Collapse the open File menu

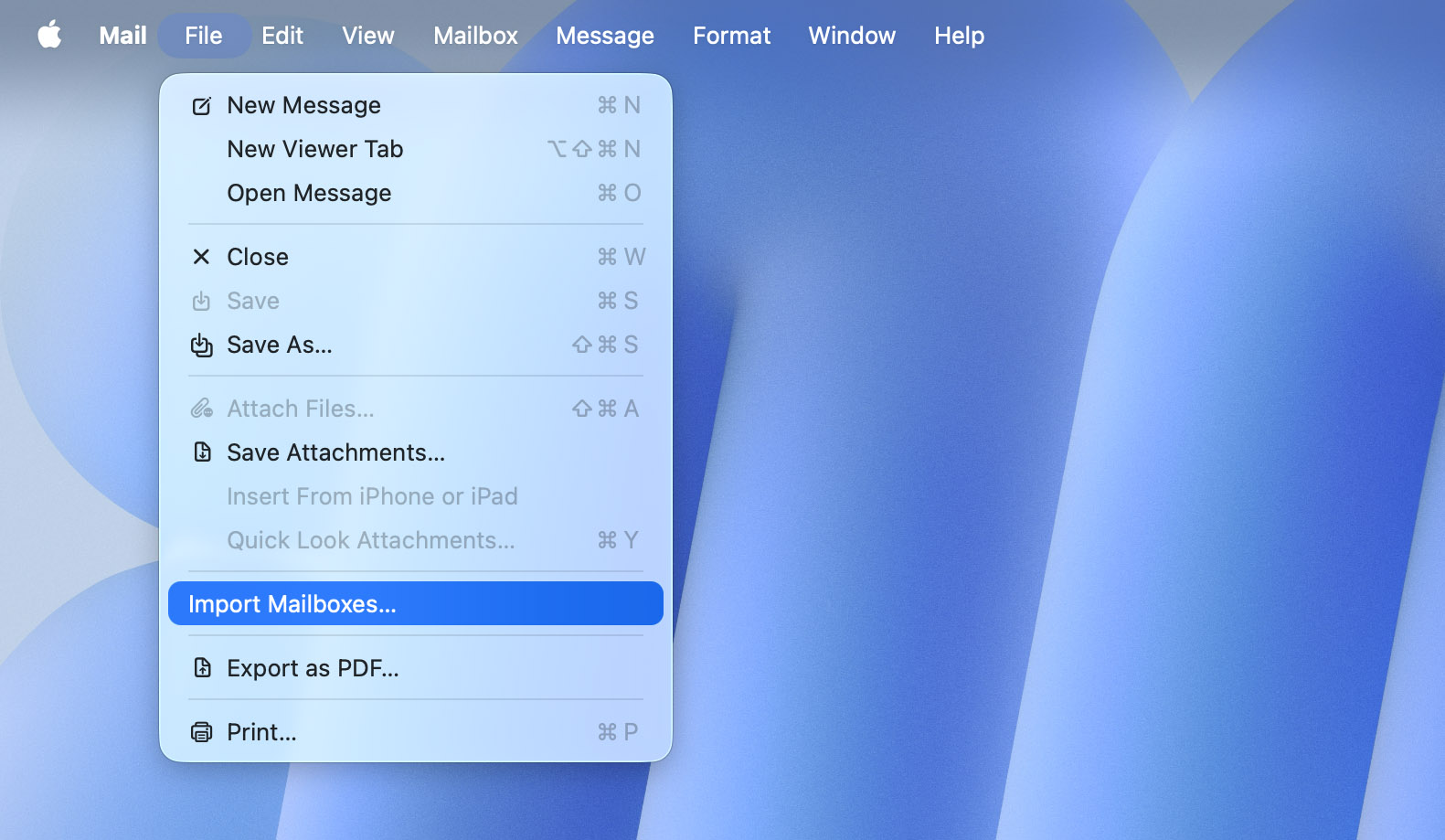pos(203,36)
